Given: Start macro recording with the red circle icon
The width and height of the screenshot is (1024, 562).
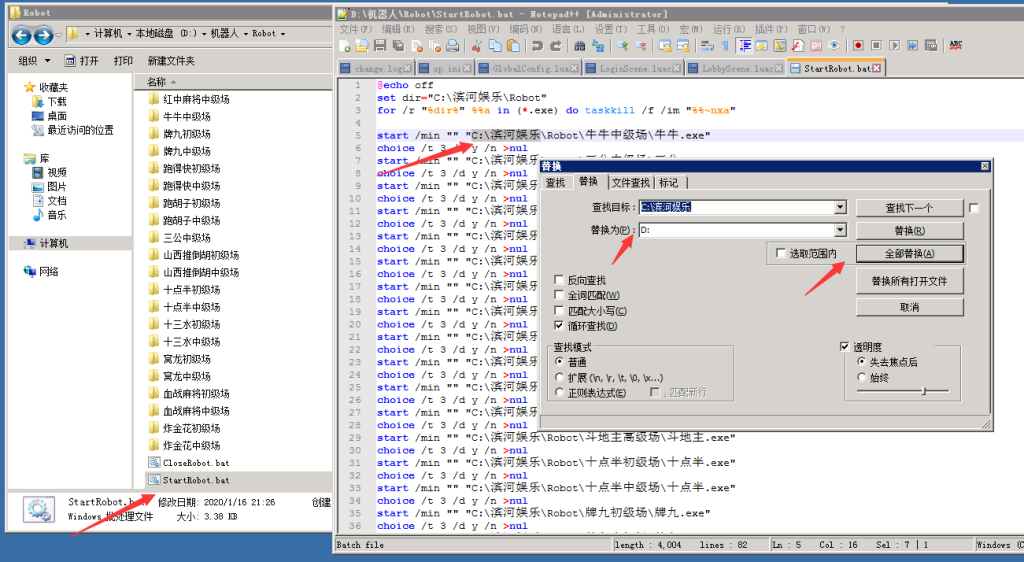Looking at the screenshot, I should click(x=858, y=46).
